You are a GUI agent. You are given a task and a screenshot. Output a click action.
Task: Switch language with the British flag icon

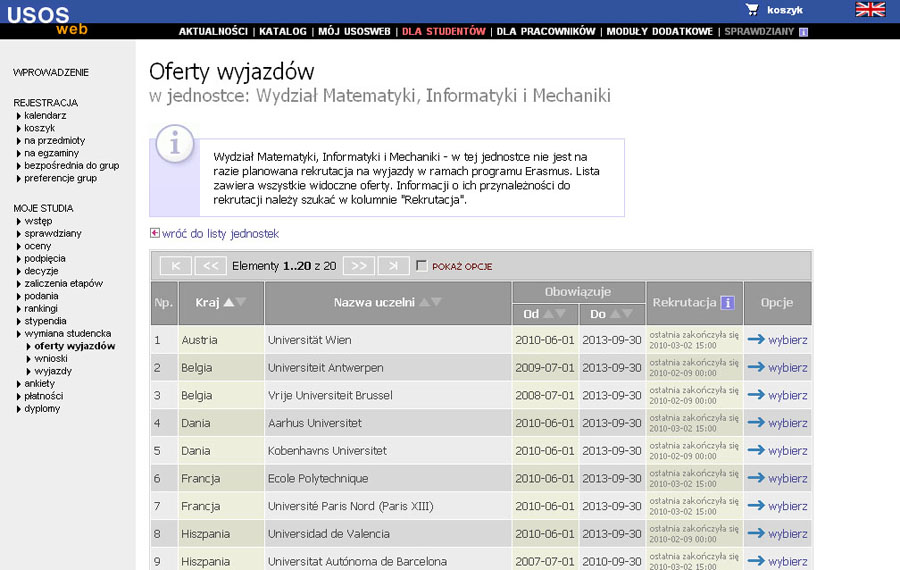coord(870,10)
